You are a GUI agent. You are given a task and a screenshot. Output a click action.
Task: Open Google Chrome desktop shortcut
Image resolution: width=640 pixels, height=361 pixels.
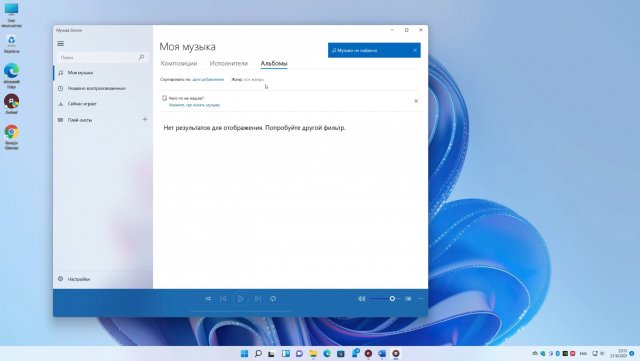click(11, 137)
